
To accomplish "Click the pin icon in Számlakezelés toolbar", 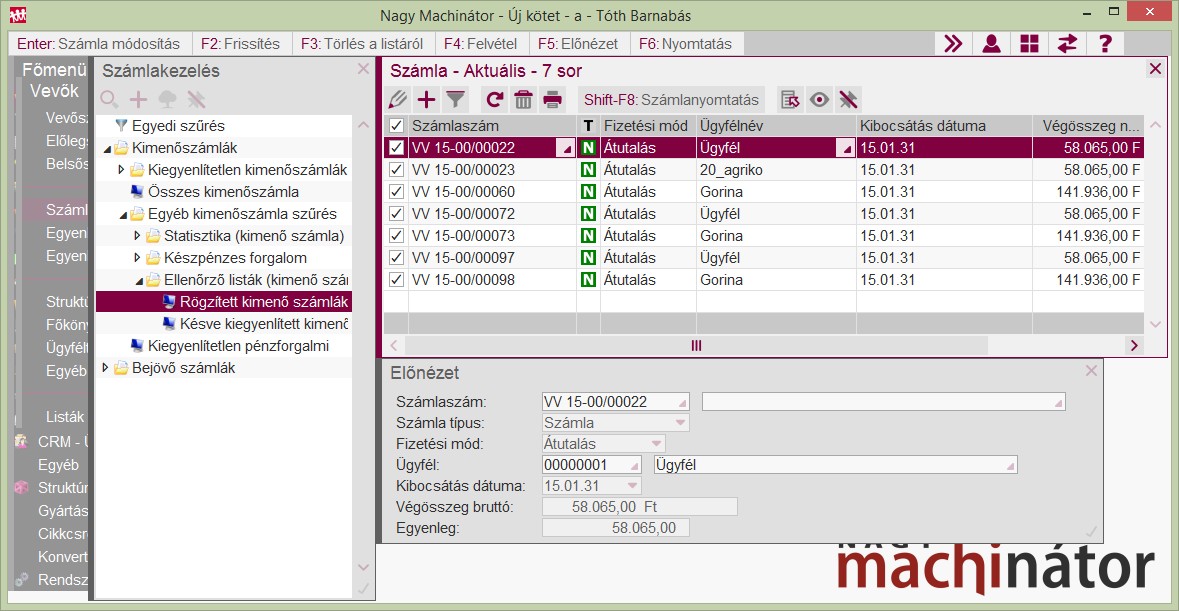I will [196, 99].
